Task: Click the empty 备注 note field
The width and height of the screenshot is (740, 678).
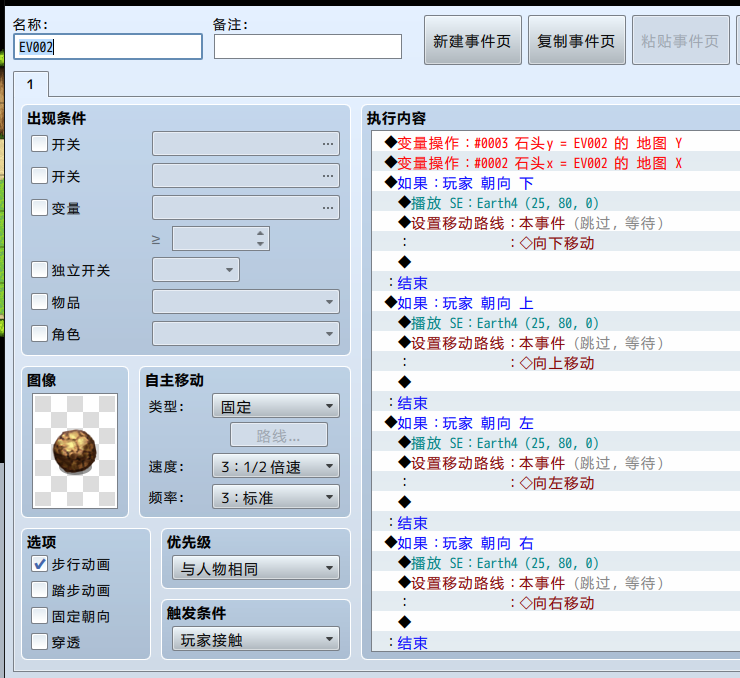Action: tap(308, 47)
